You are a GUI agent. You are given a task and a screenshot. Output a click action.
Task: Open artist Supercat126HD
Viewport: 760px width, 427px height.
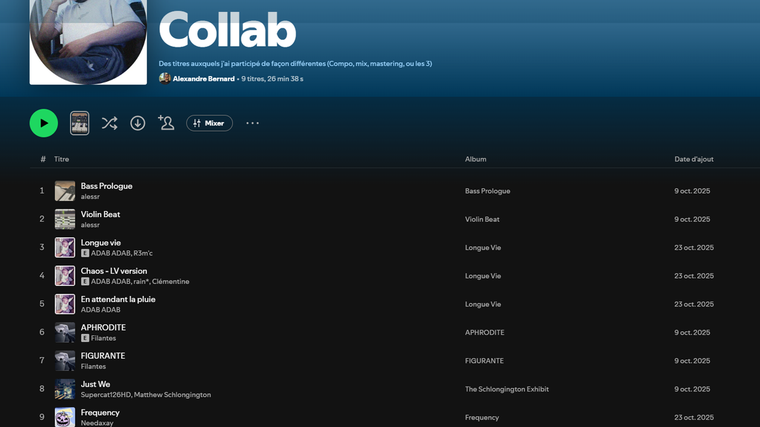[105, 395]
